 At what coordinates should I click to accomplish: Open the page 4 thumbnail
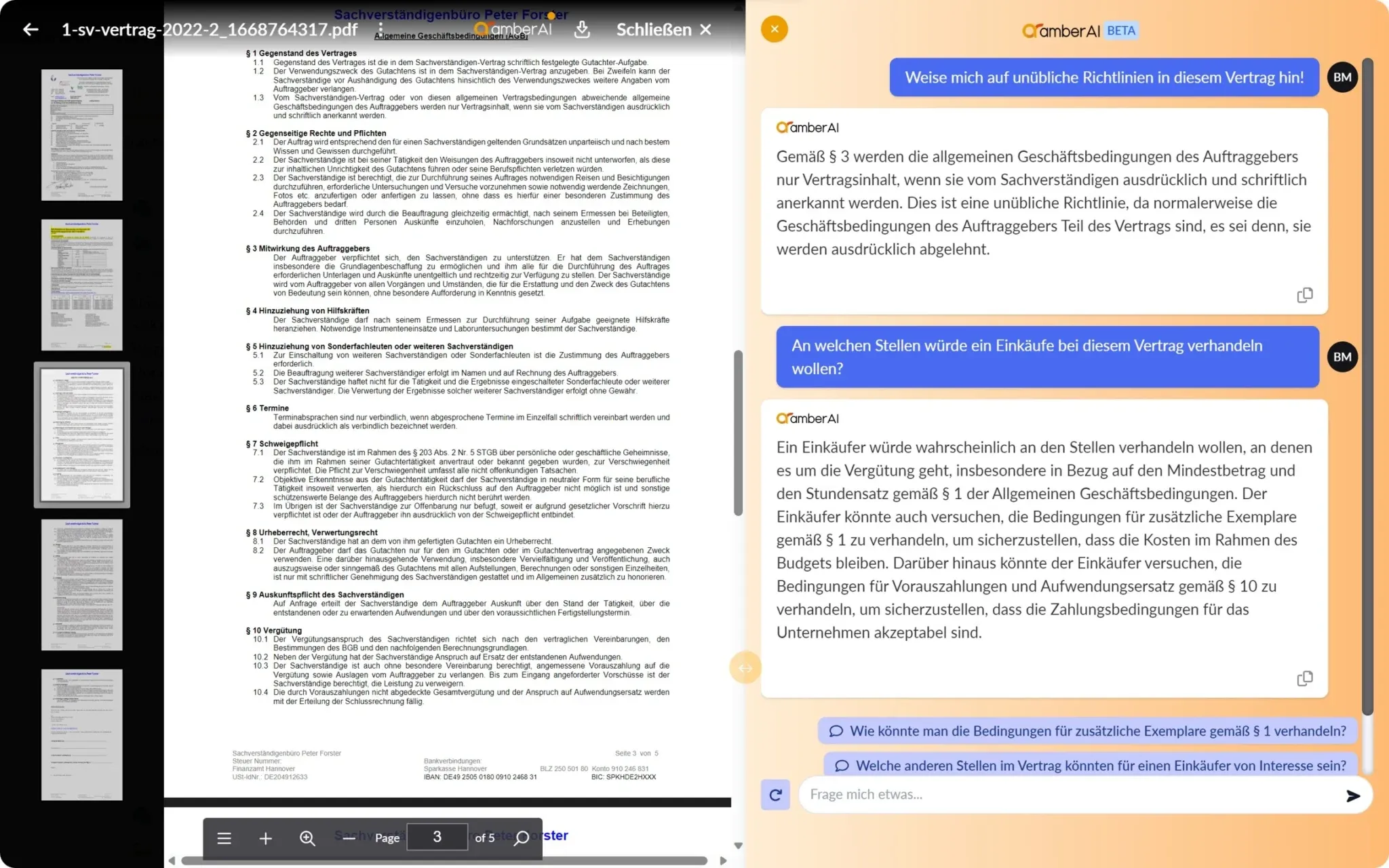click(x=82, y=585)
